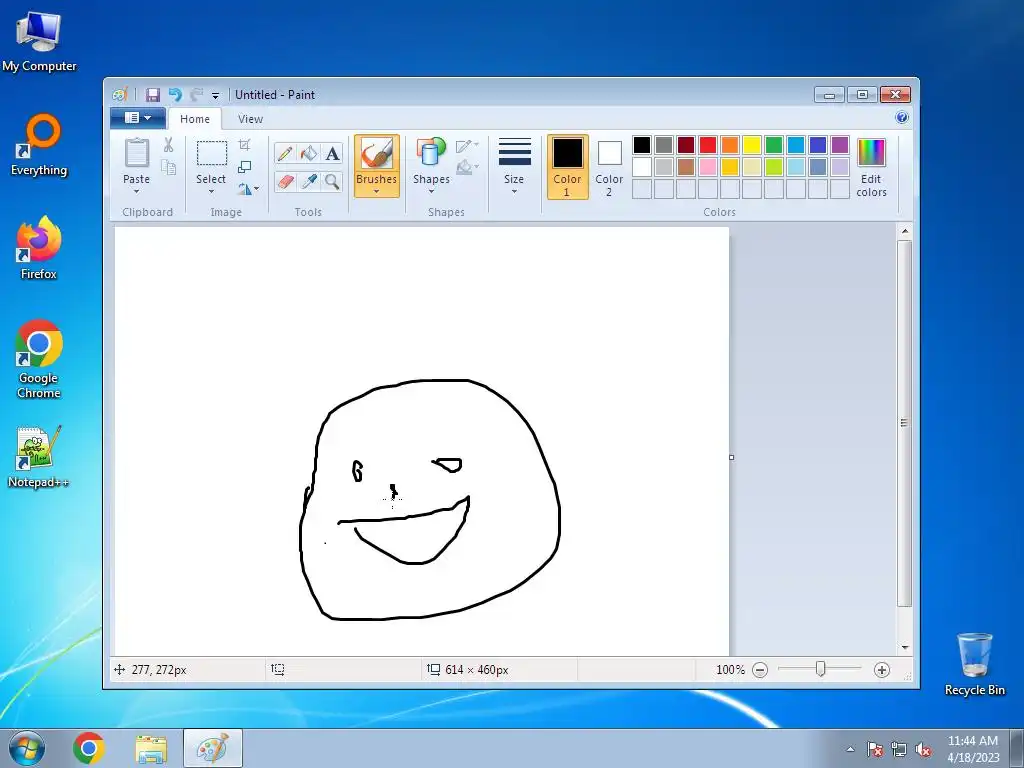Select the Everything desktop icon

(x=39, y=145)
